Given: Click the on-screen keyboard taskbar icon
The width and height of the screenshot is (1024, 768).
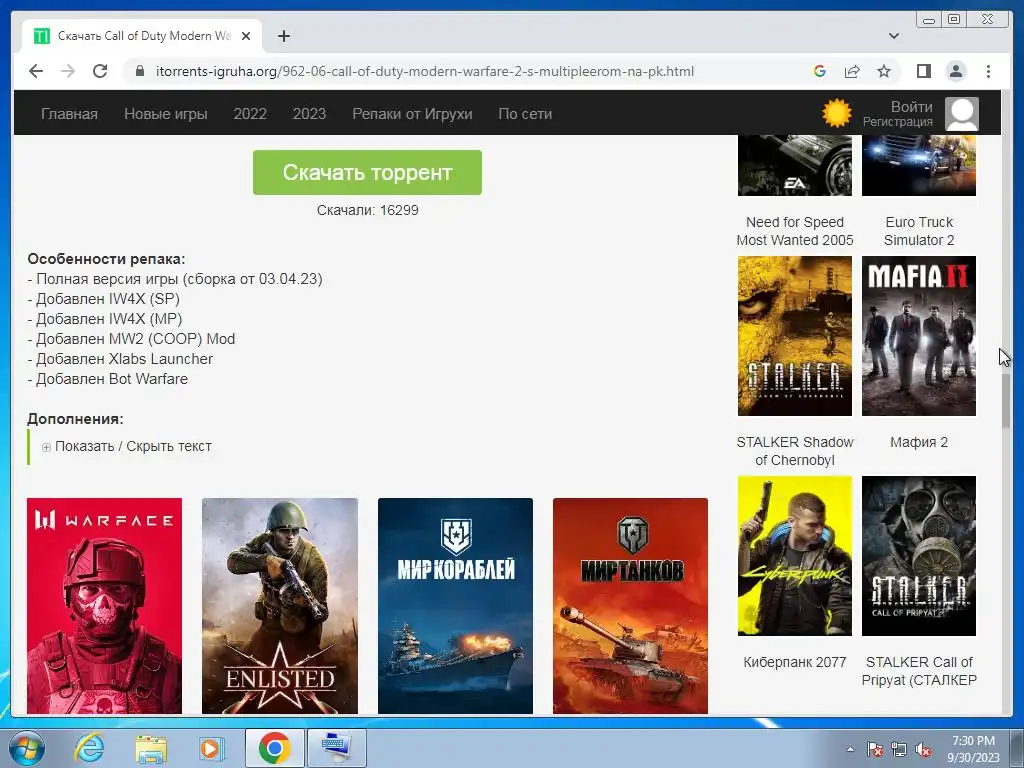Looking at the screenshot, I should click(337, 748).
